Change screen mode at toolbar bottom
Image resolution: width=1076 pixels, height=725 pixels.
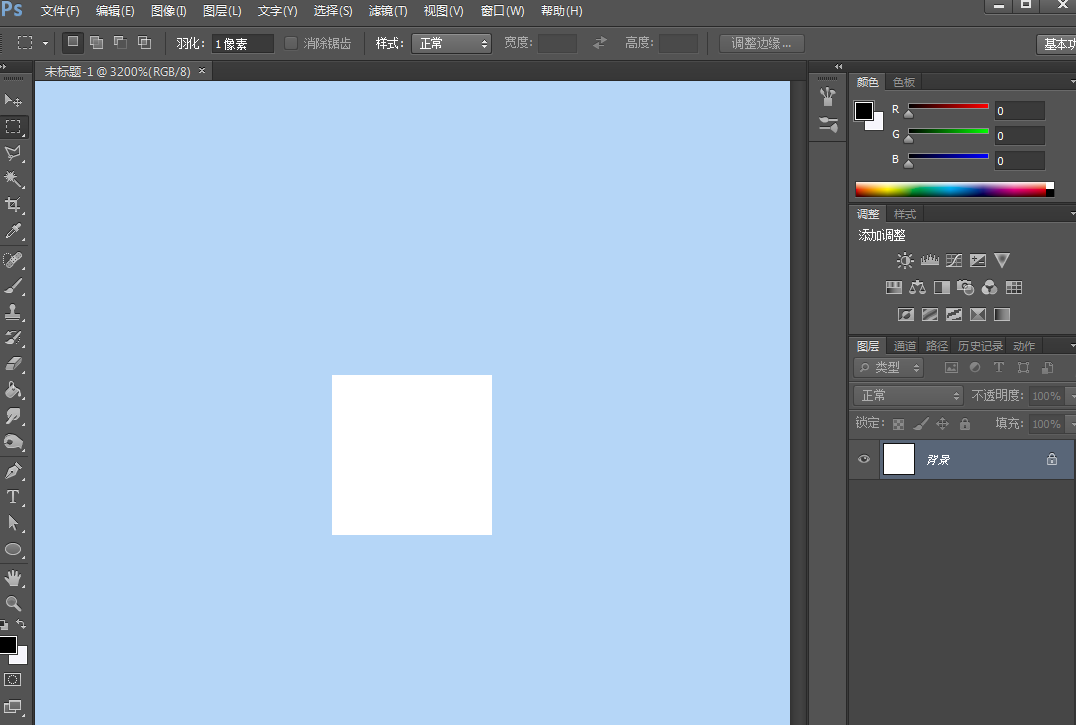[x=13, y=707]
